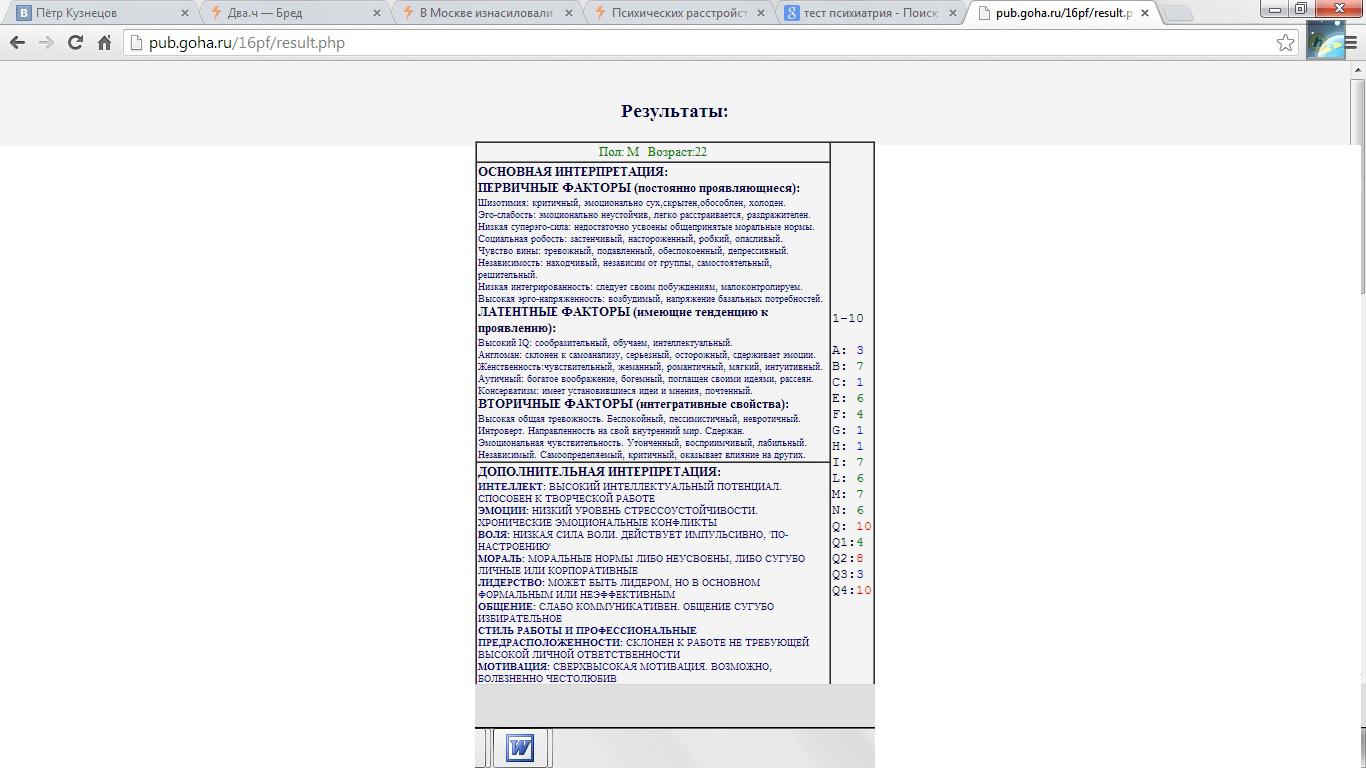Click the score row "Q4:10"
The height and width of the screenshot is (768, 1366).
[x=852, y=591]
